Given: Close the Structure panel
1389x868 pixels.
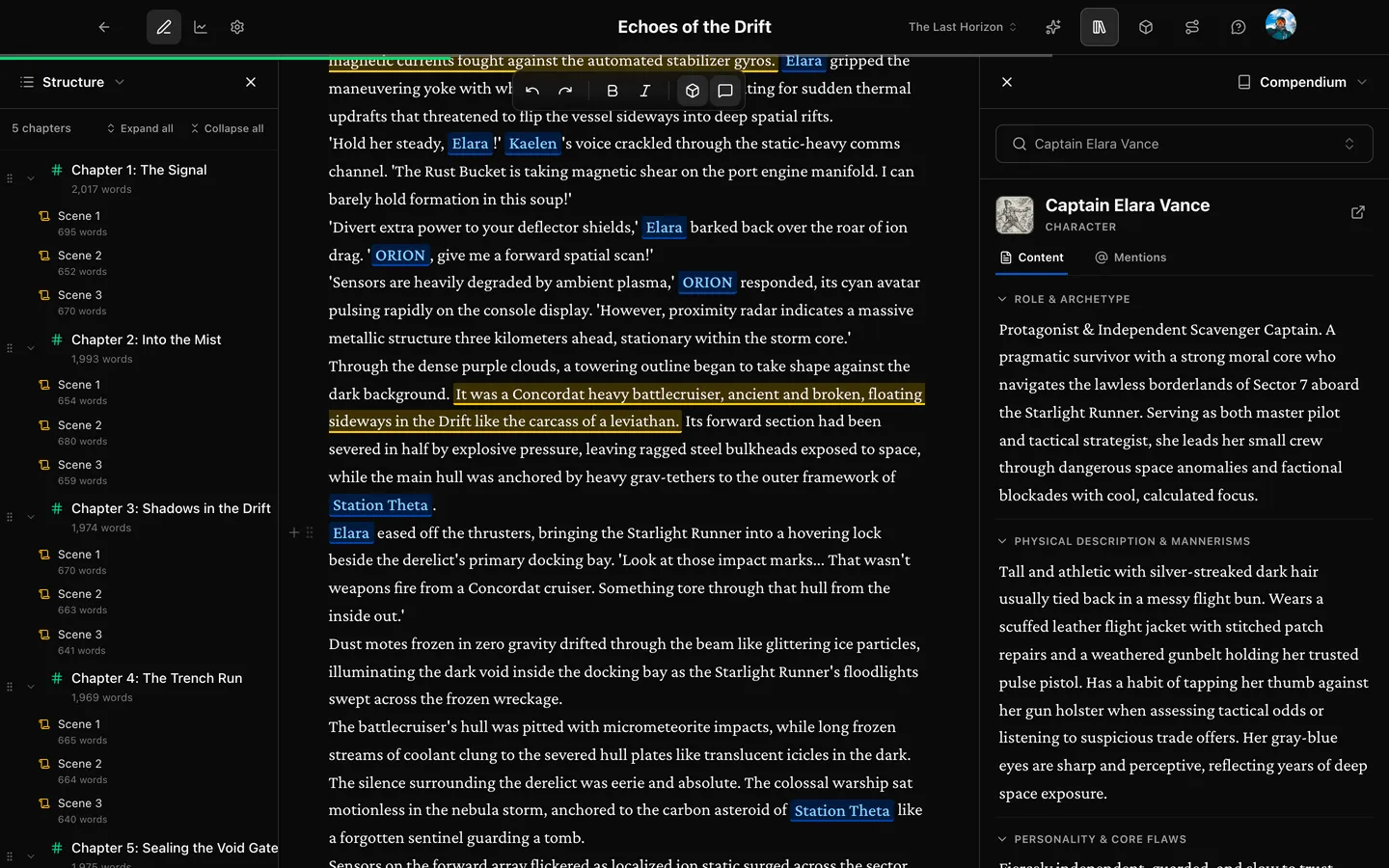Looking at the screenshot, I should [251, 82].
